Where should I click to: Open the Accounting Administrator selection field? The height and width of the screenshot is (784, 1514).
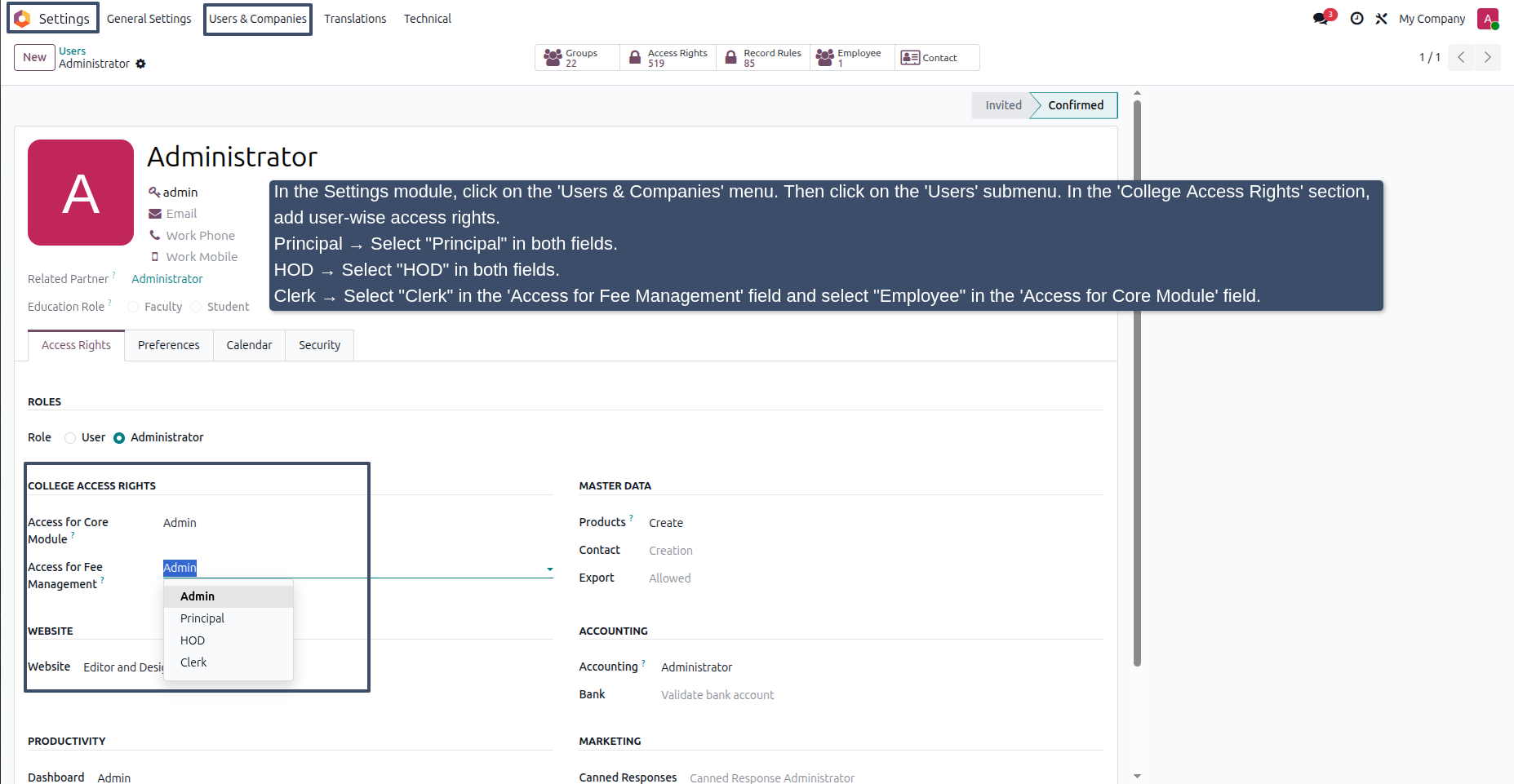pos(882,667)
